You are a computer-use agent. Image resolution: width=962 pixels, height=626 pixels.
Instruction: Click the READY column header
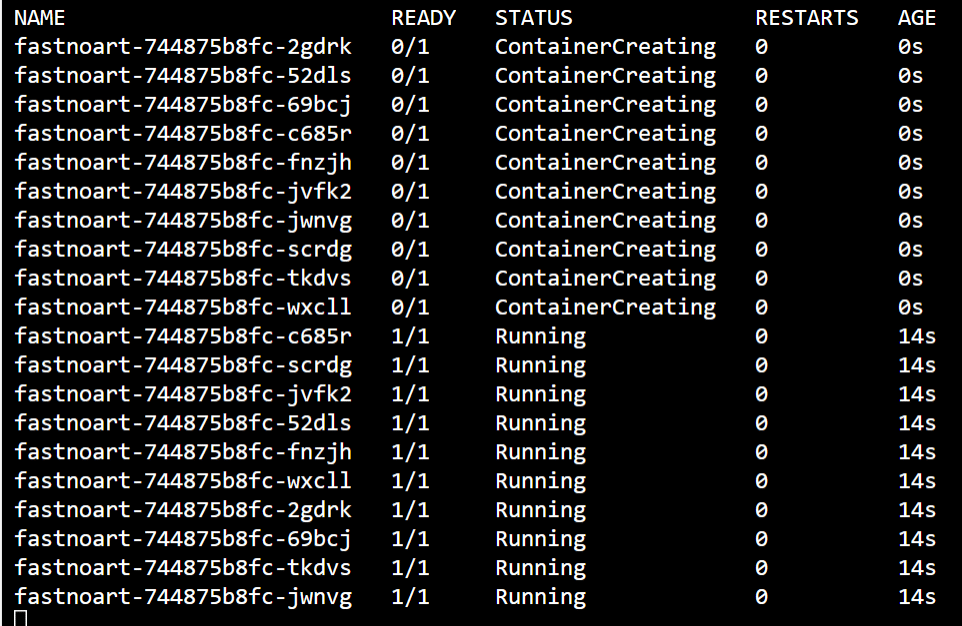(423, 18)
